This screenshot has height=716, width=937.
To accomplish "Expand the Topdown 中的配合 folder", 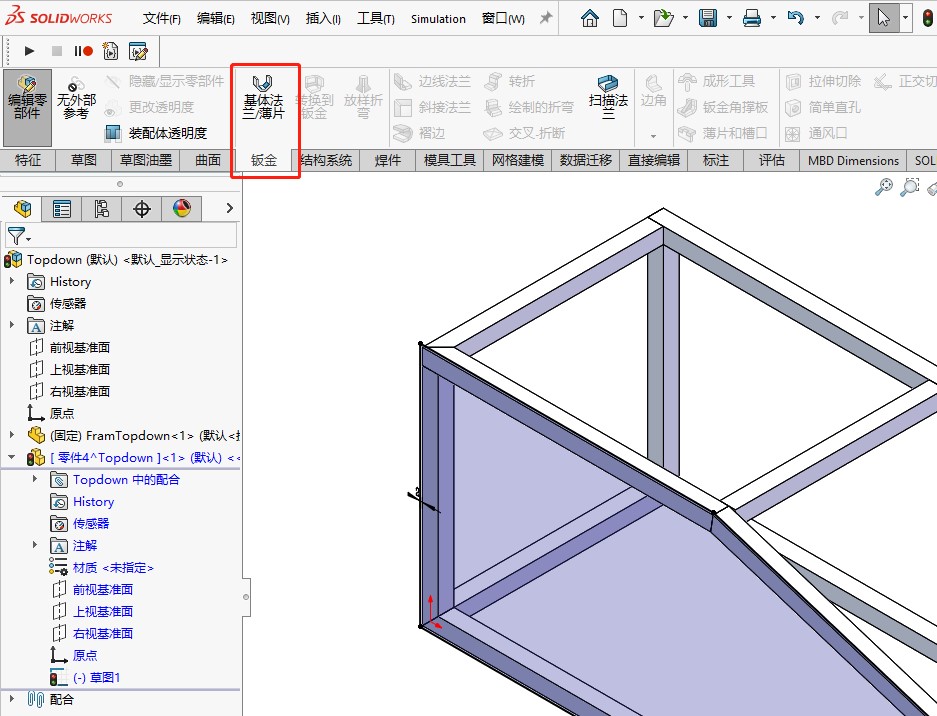I will point(35,479).
